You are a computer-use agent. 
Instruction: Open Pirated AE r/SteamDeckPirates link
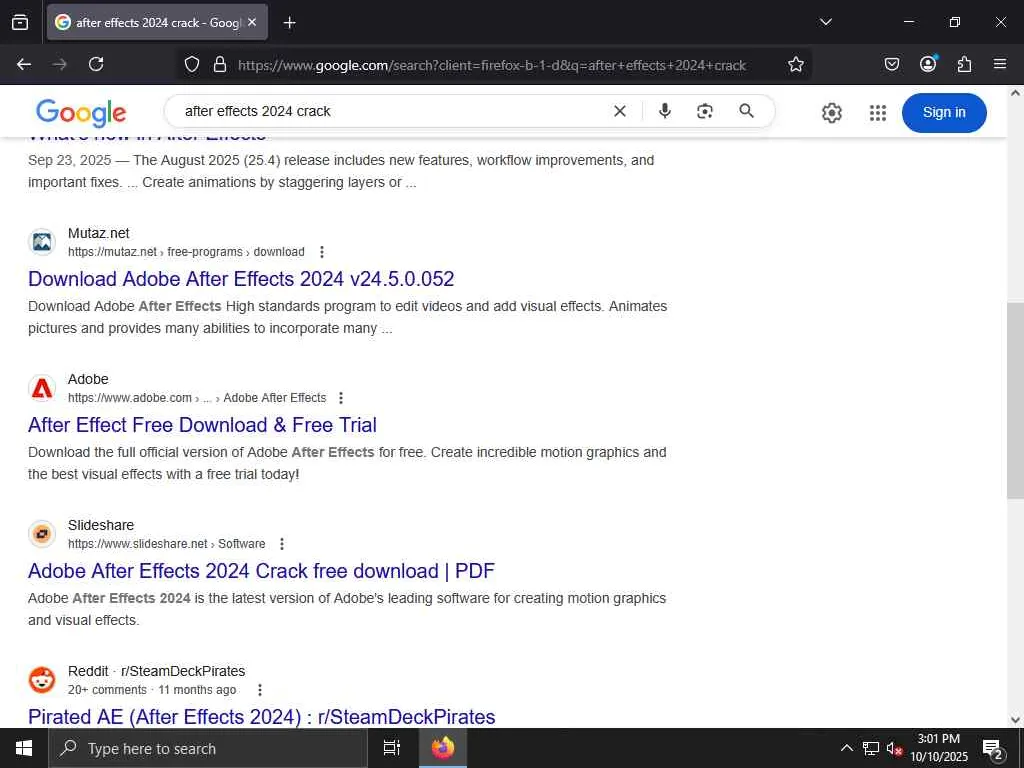tap(262, 717)
